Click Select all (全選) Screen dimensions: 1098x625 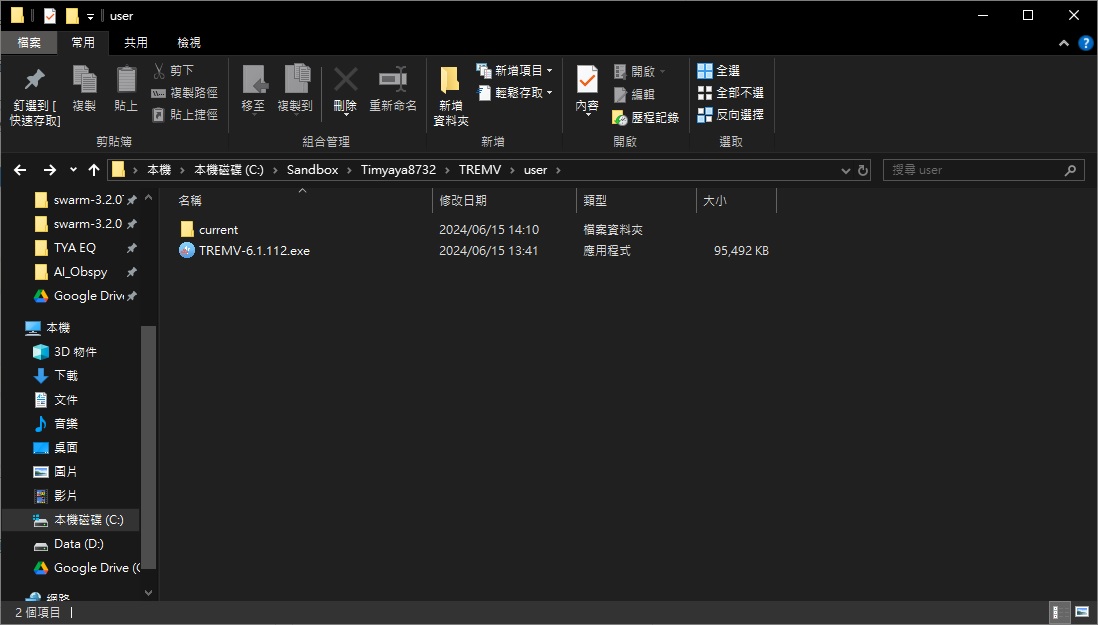(718, 71)
